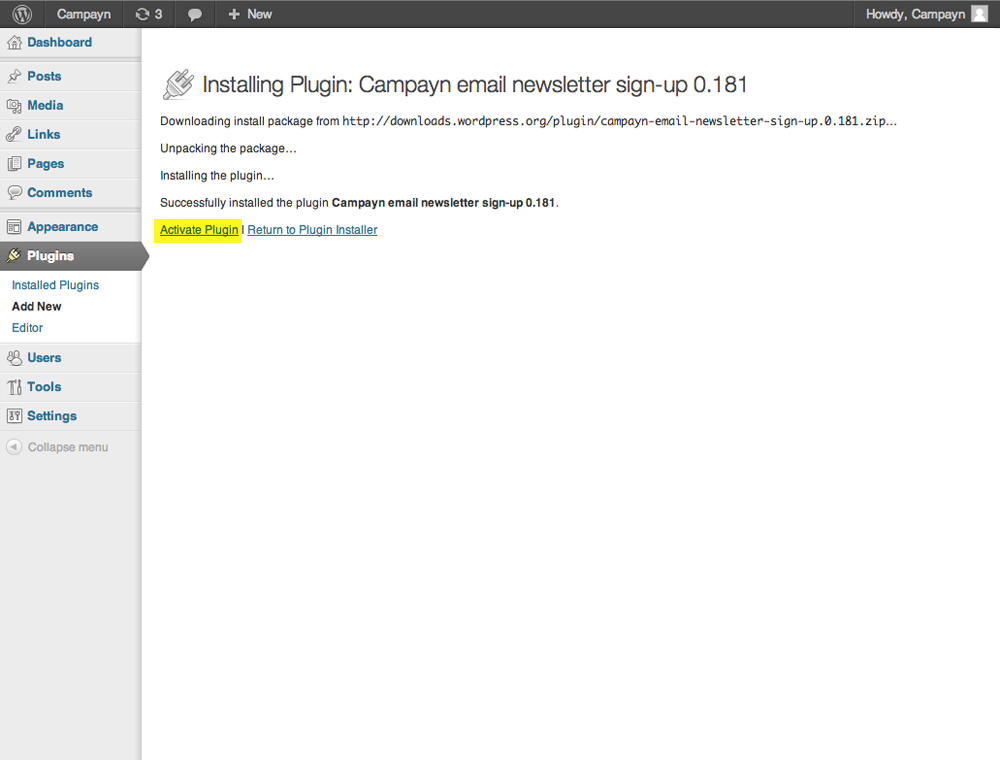The image size is (1000, 760).
Task: Click the Media icon in sidebar
Action: (14, 106)
